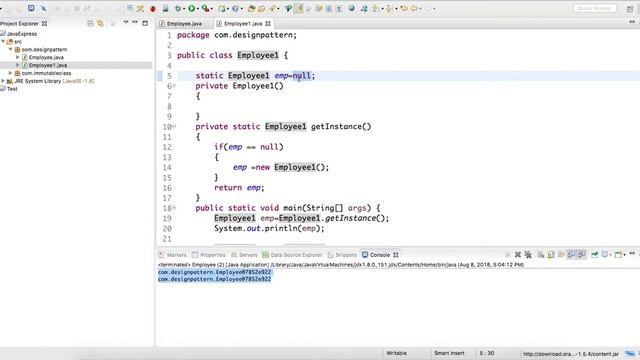Click the Open Task icon
640x360 pixels.
click(x=261, y=8)
